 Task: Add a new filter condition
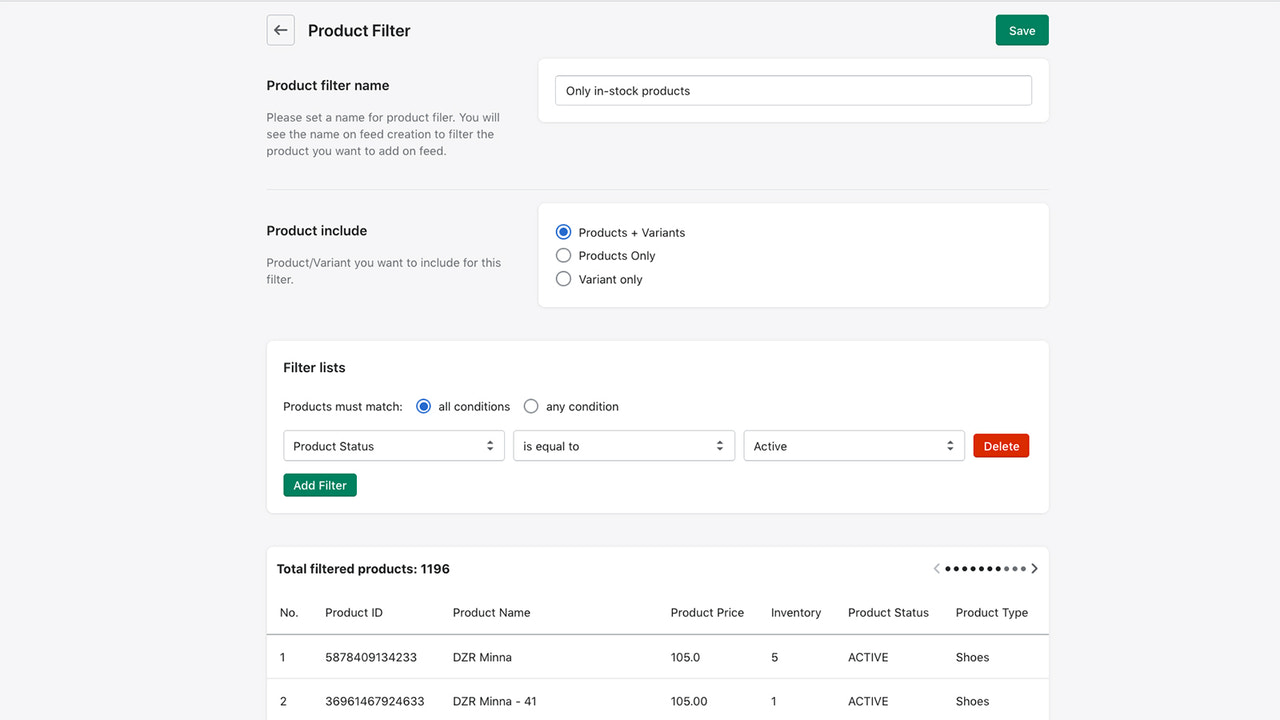(320, 484)
